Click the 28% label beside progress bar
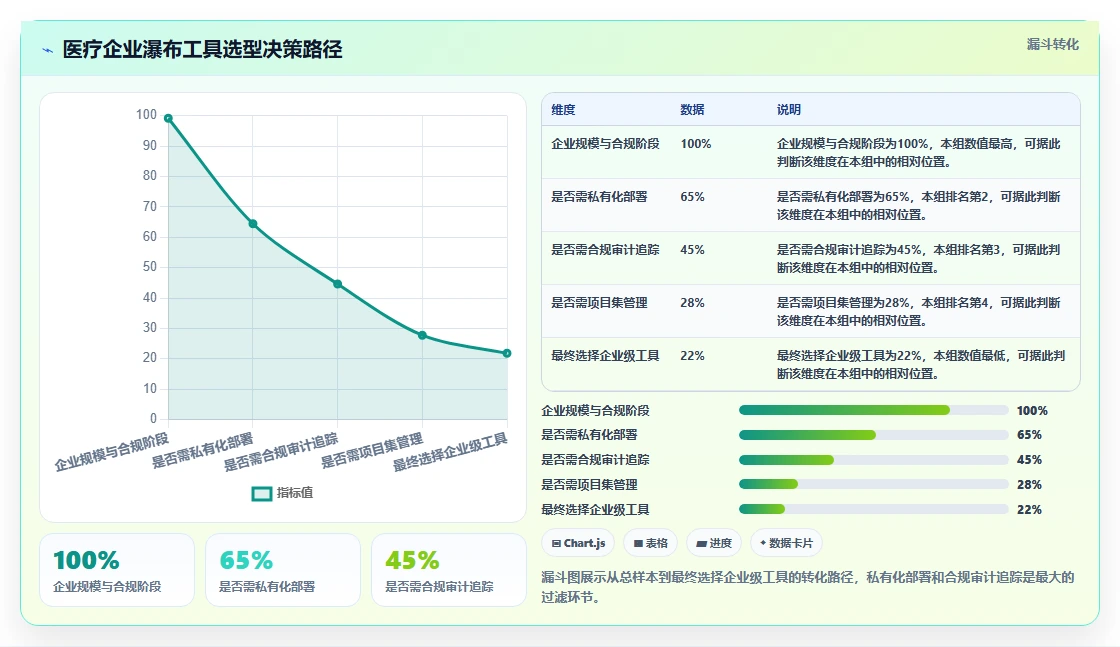 click(x=1029, y=485)
